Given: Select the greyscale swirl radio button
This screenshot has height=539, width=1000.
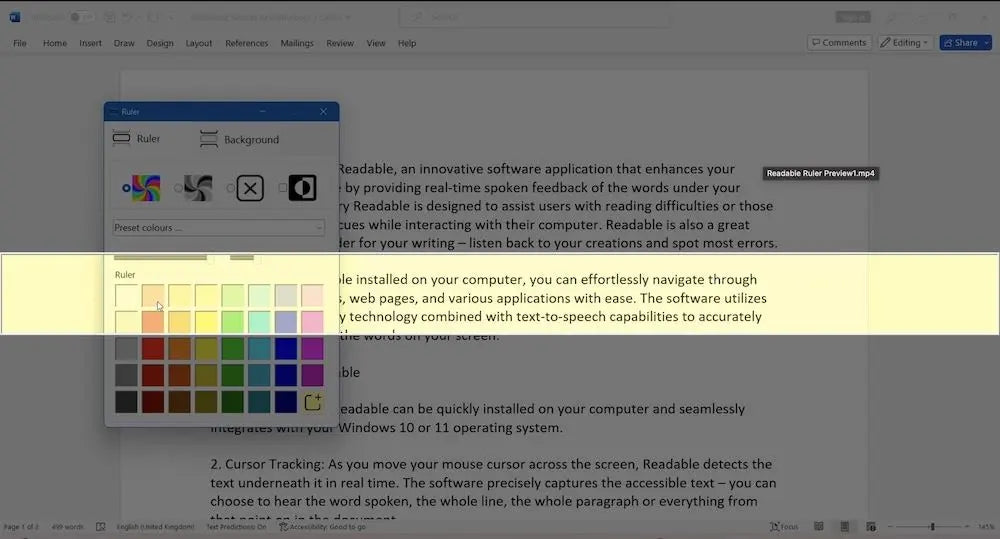Looking at the screenshot, I should 178,188.
